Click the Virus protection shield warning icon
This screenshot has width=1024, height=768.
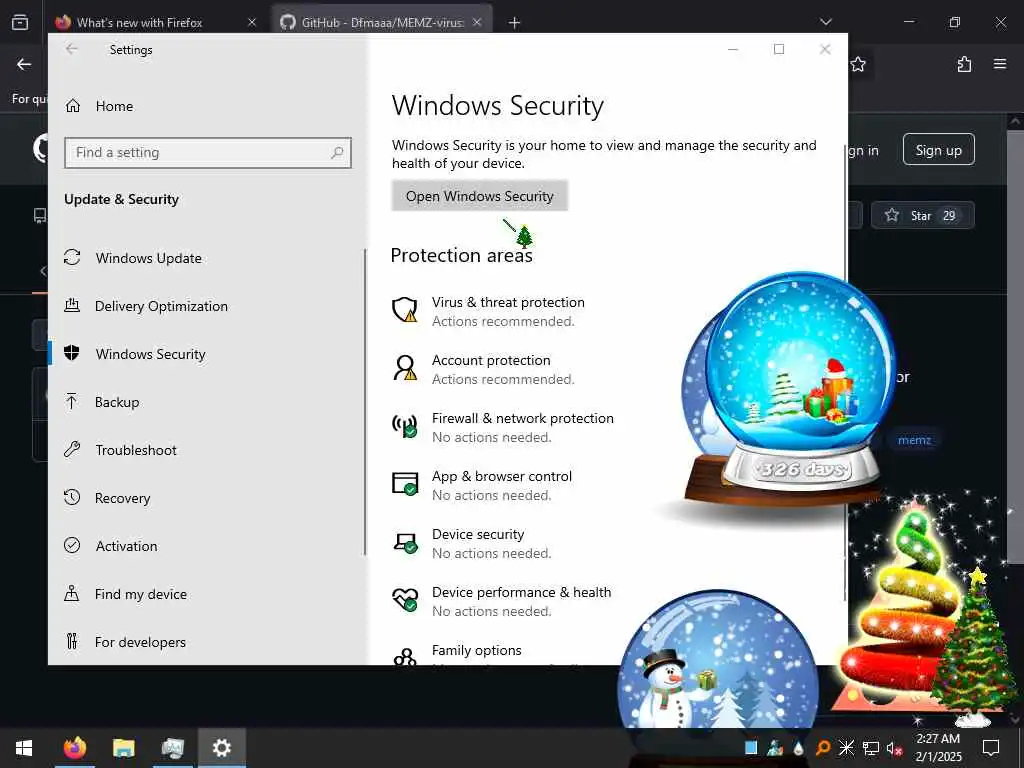(405, 310)
